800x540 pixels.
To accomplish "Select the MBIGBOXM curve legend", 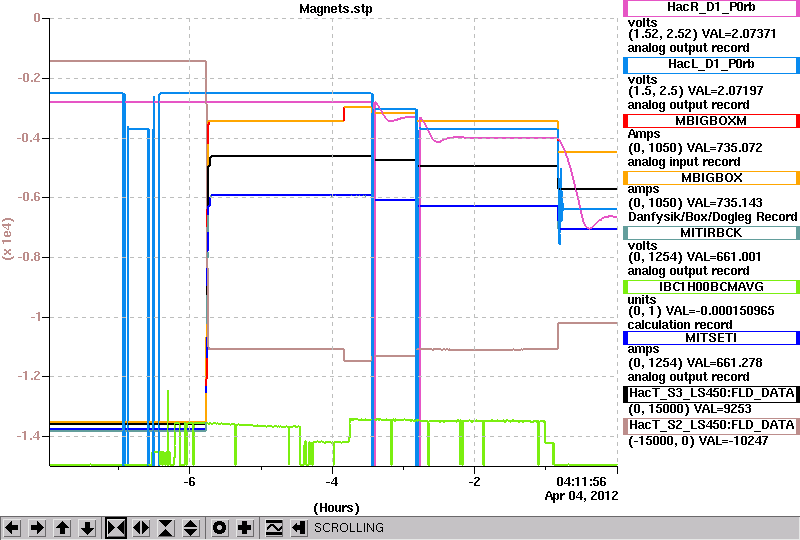I will point(711,121).
